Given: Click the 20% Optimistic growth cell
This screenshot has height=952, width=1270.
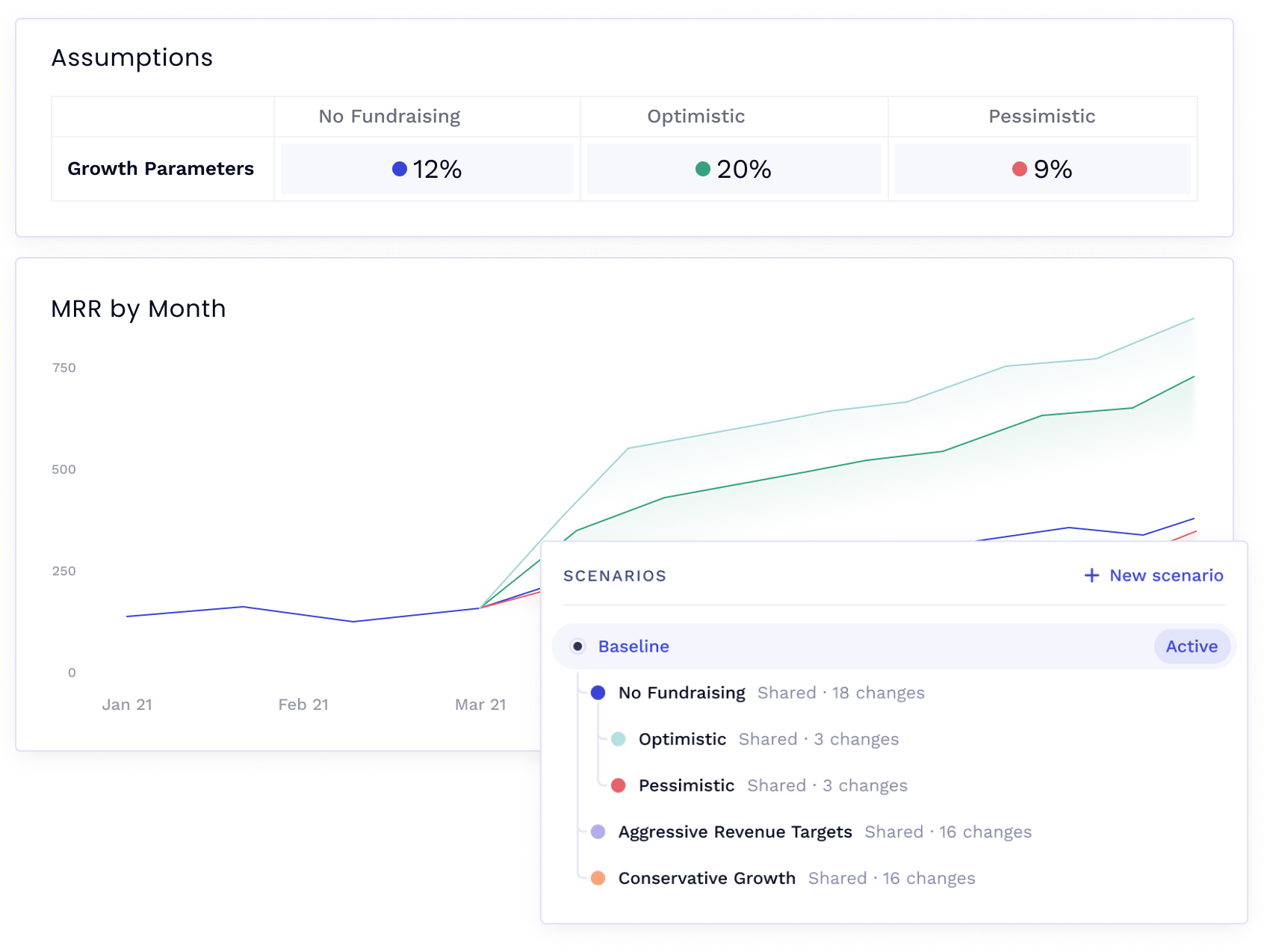Looking at the screenshot, I should [x=734, y=169].
